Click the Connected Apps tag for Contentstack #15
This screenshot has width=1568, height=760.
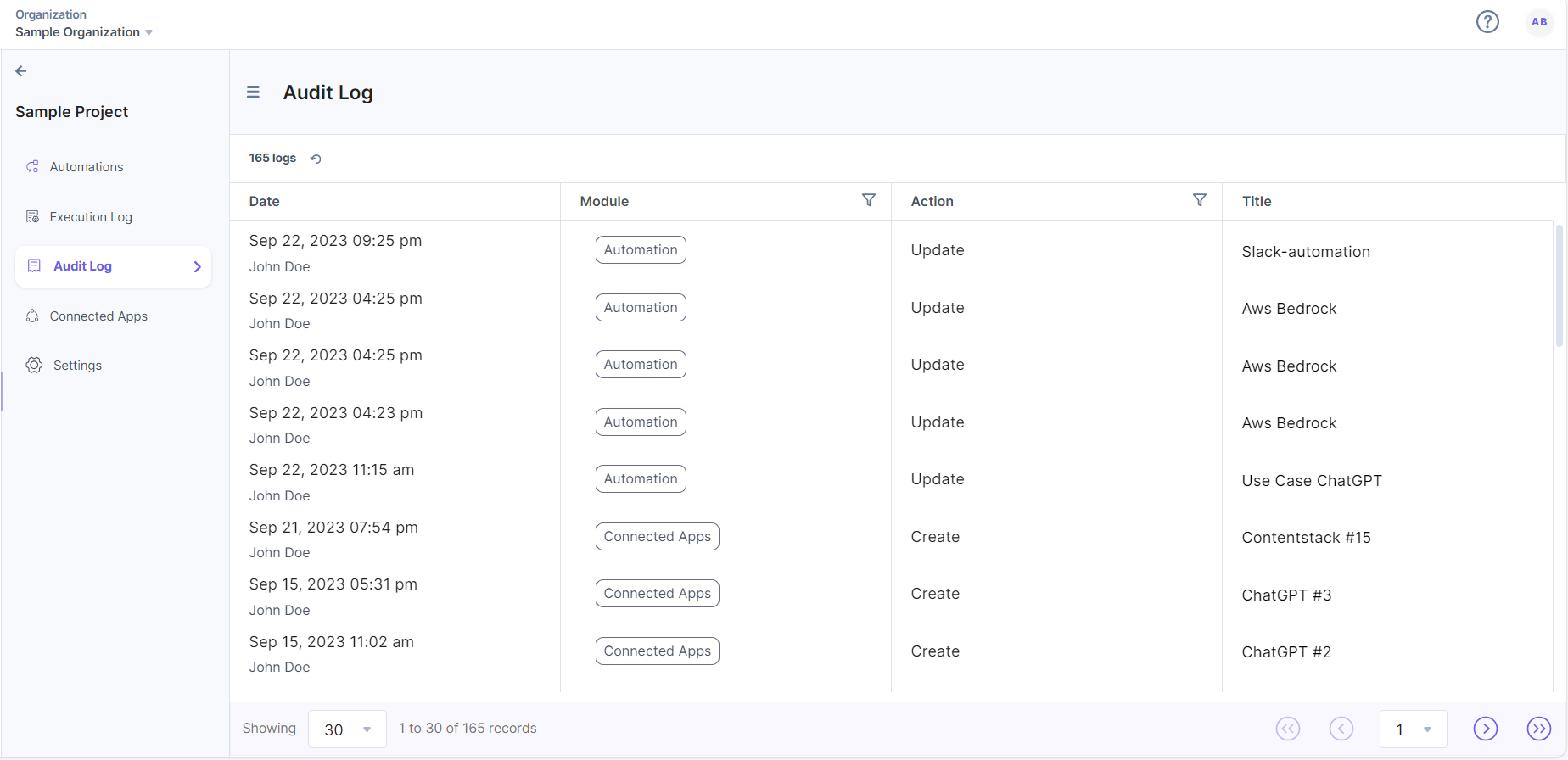pos(658,537)
